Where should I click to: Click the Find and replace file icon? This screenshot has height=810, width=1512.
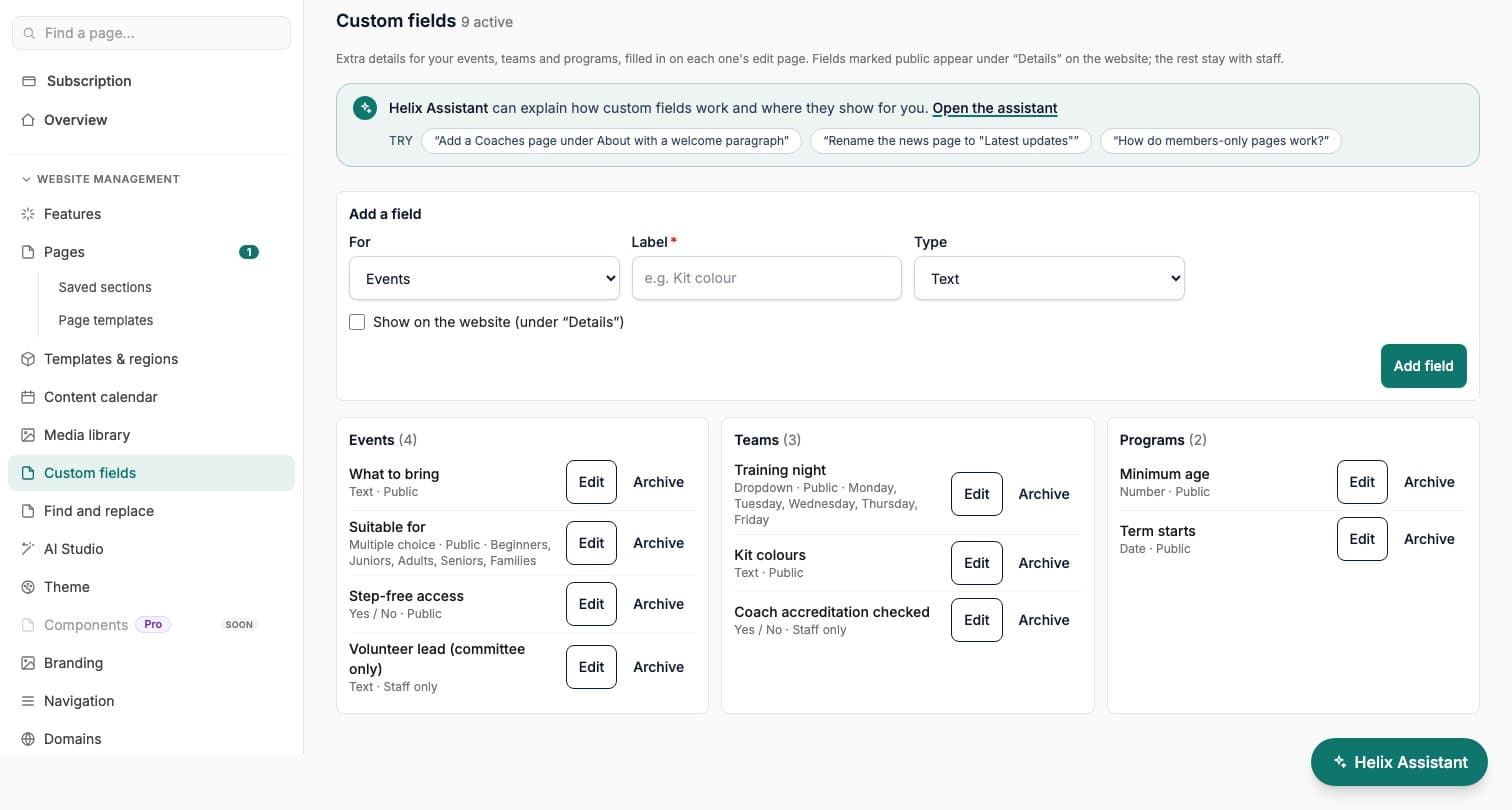click(28, 511)
